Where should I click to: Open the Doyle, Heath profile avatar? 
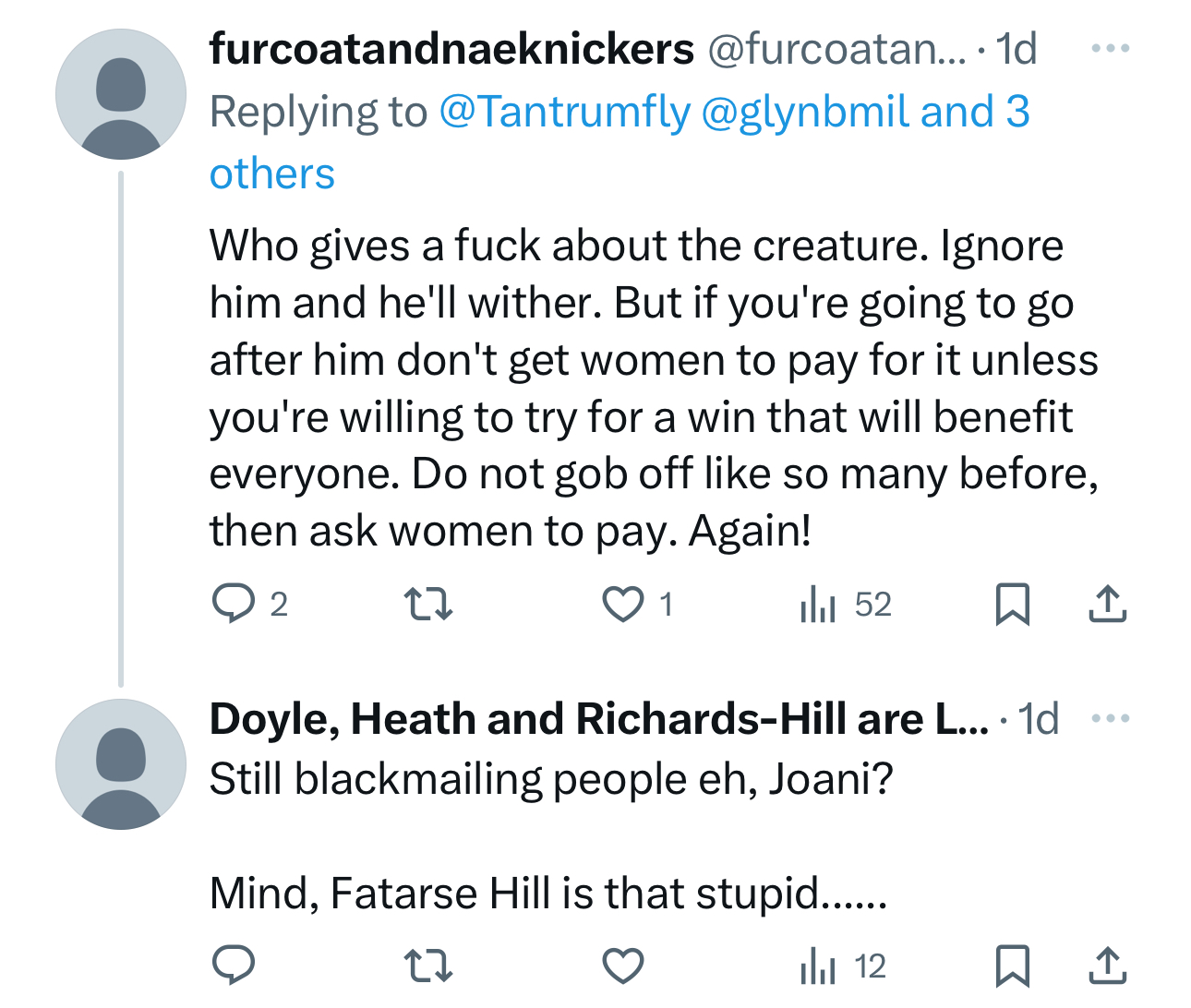(121, 764)
